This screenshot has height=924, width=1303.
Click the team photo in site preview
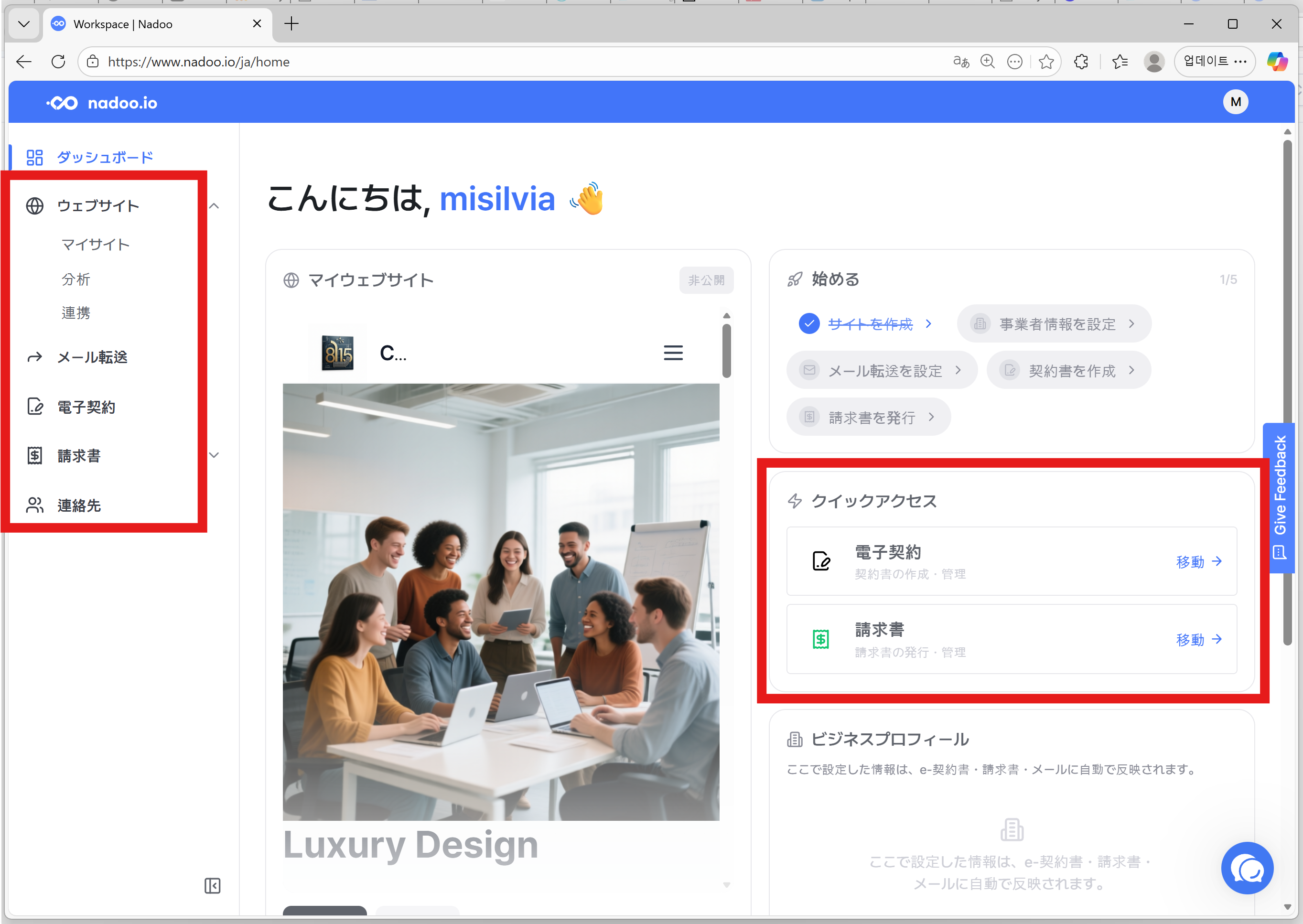[501, 602]
